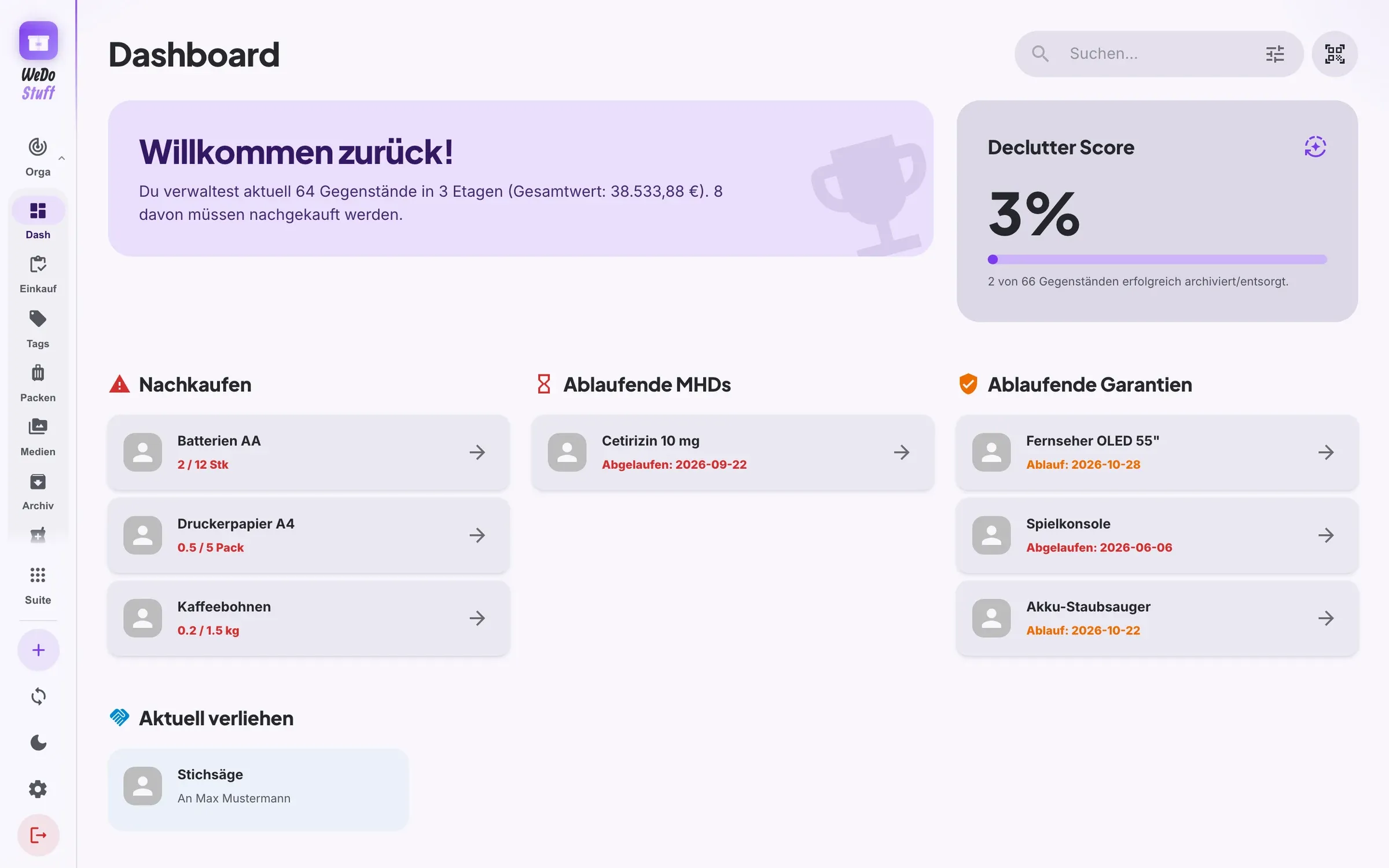Click the Spielkonsole title text
1389x868 pixels.
point(1068,523)
